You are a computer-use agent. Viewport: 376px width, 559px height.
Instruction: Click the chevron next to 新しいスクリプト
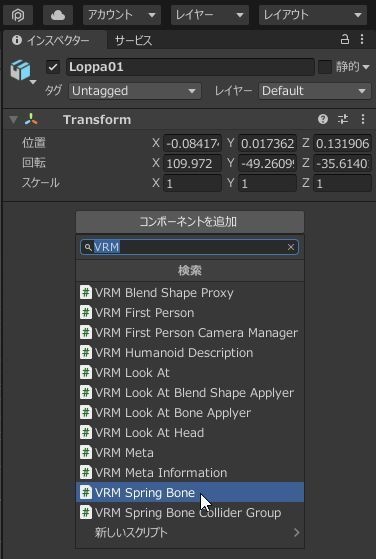click(x=296, y=532)
